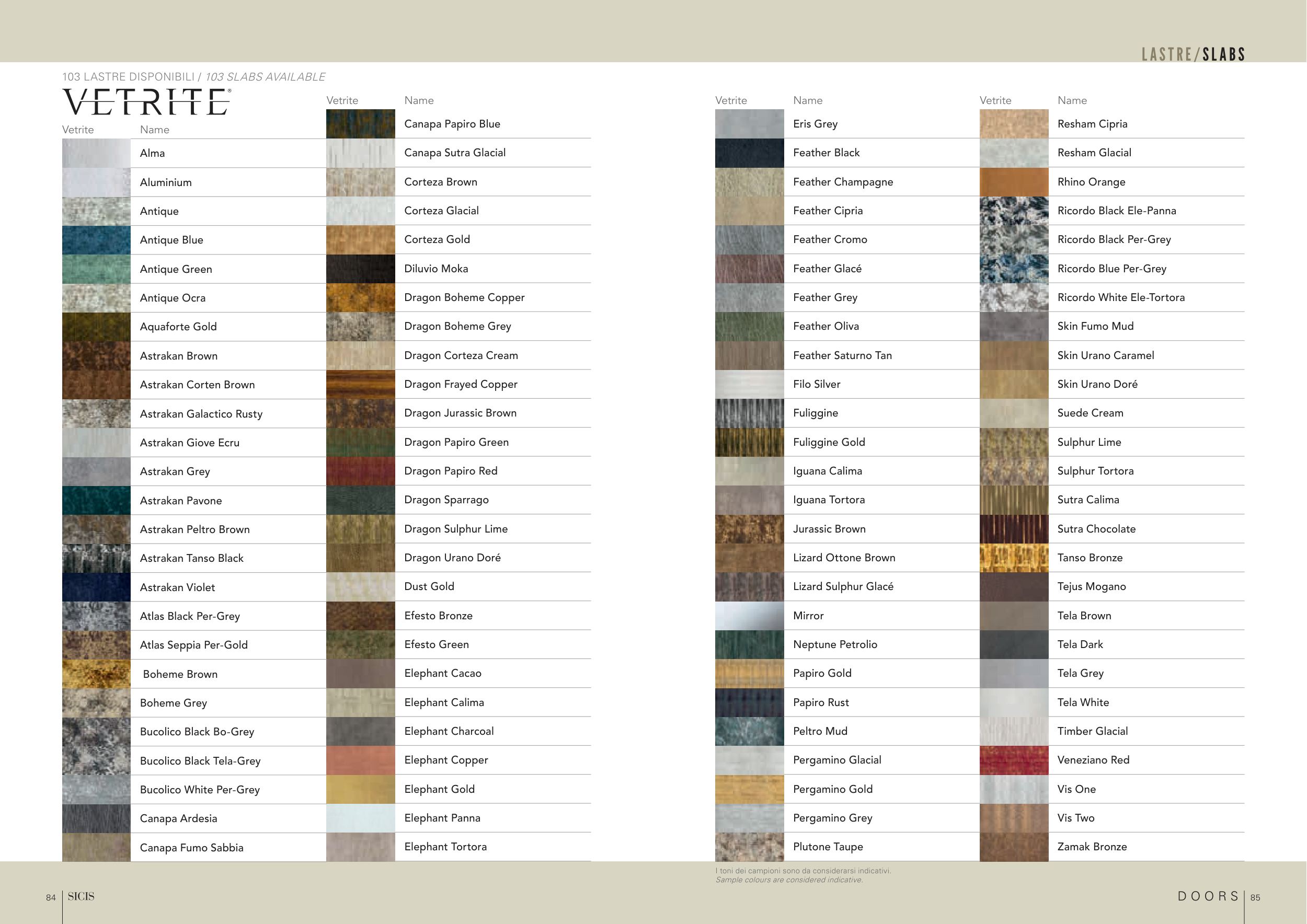1307x924 pixels.
Task: Click the Dragon Papiro Red swatch
Action: [360, 471]
